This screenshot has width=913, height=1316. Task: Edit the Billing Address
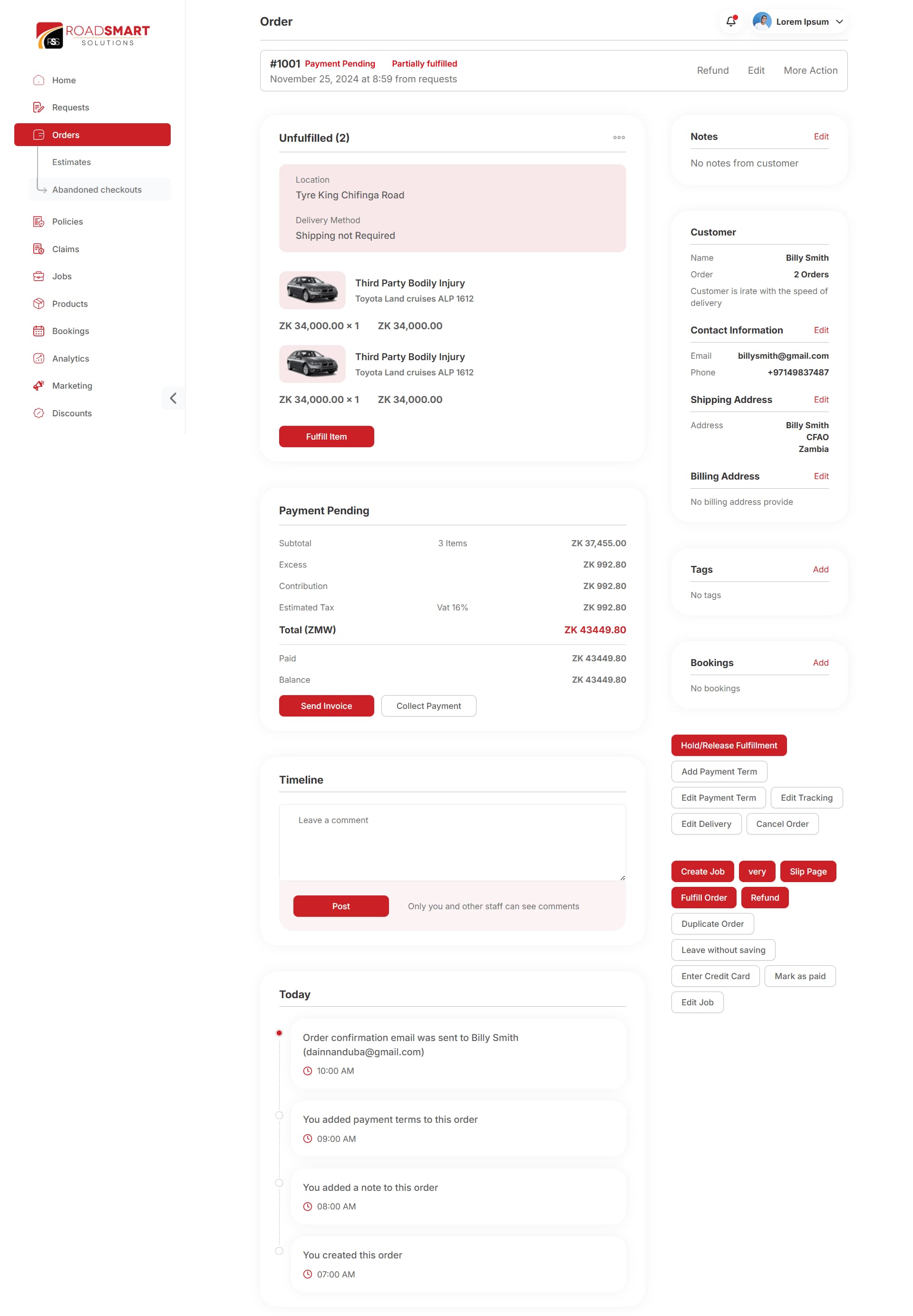822,476
